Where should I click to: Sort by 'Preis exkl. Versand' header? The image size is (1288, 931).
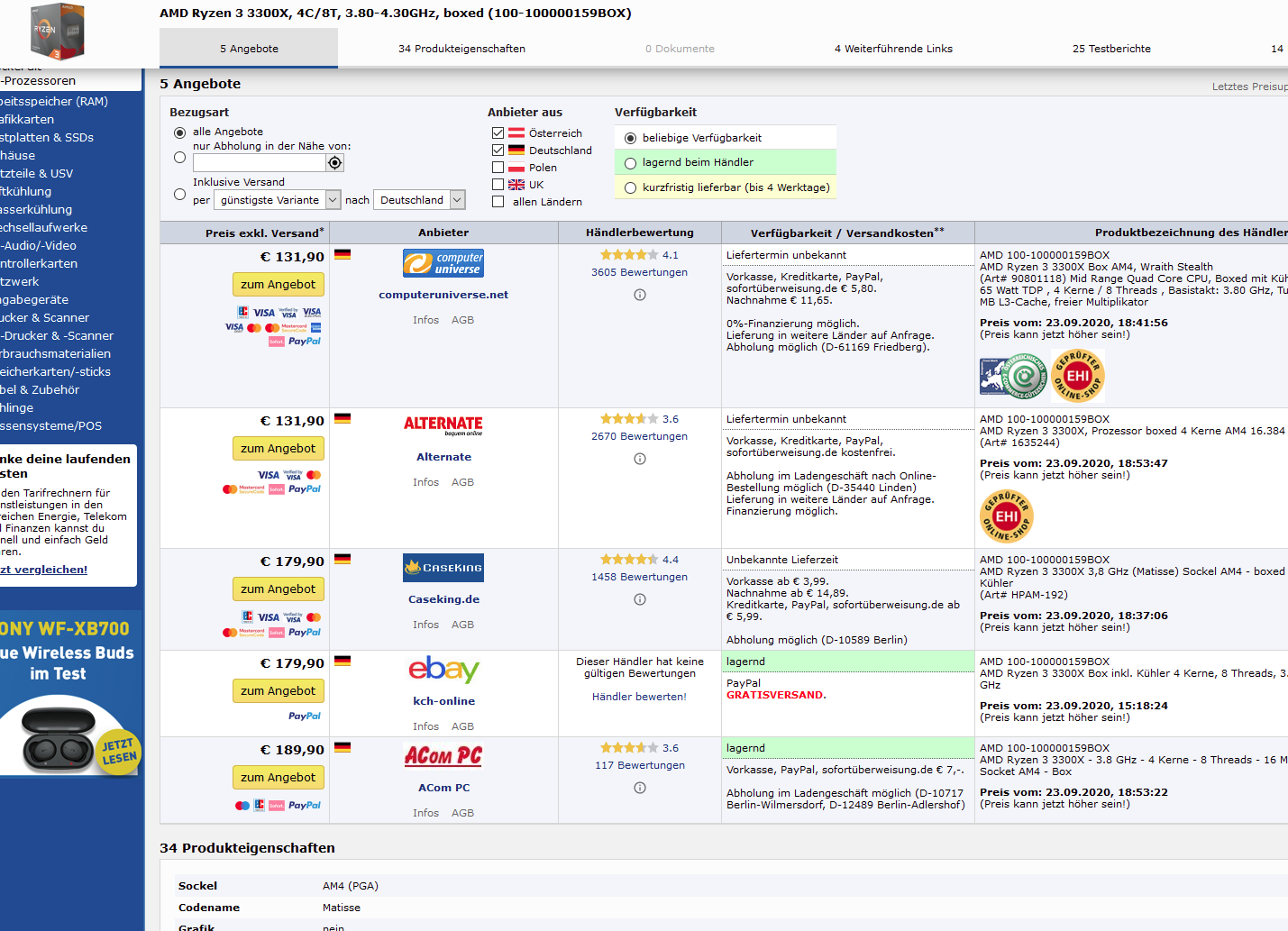coord(264,233)
